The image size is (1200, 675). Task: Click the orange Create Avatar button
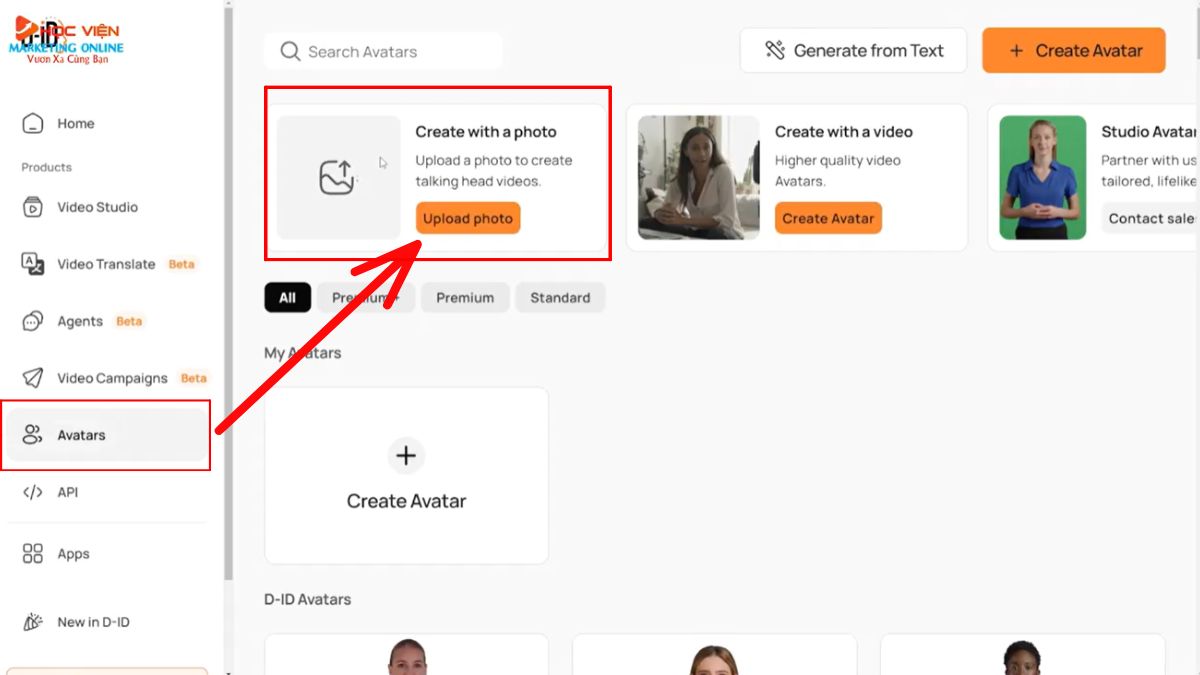[1073, 50]
